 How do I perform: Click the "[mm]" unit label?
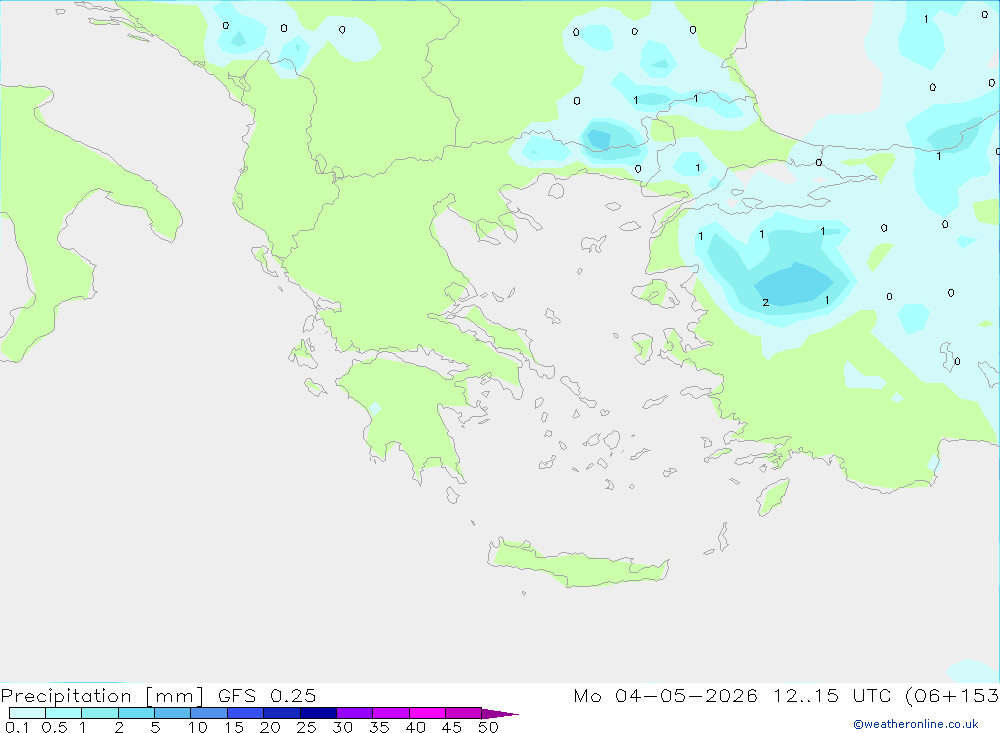175,695
